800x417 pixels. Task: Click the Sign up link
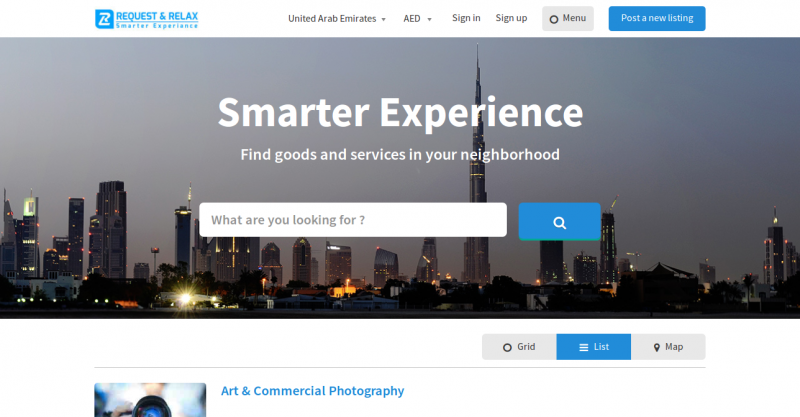pos(511,18)
